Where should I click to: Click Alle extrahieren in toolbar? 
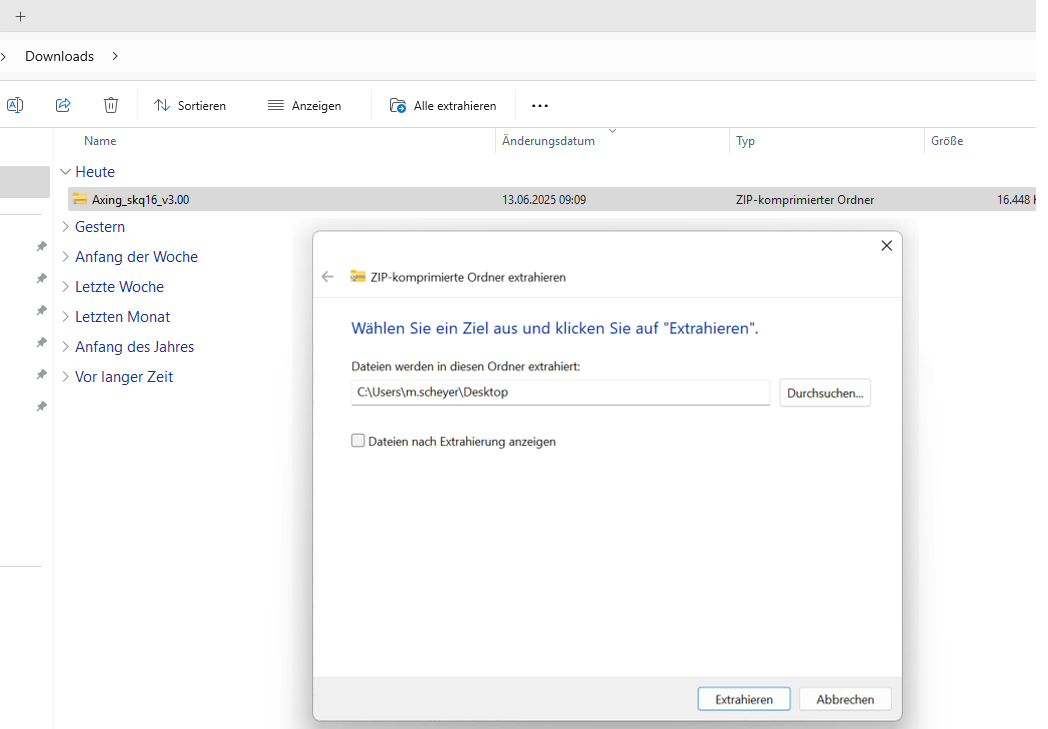tap(443, 106)
